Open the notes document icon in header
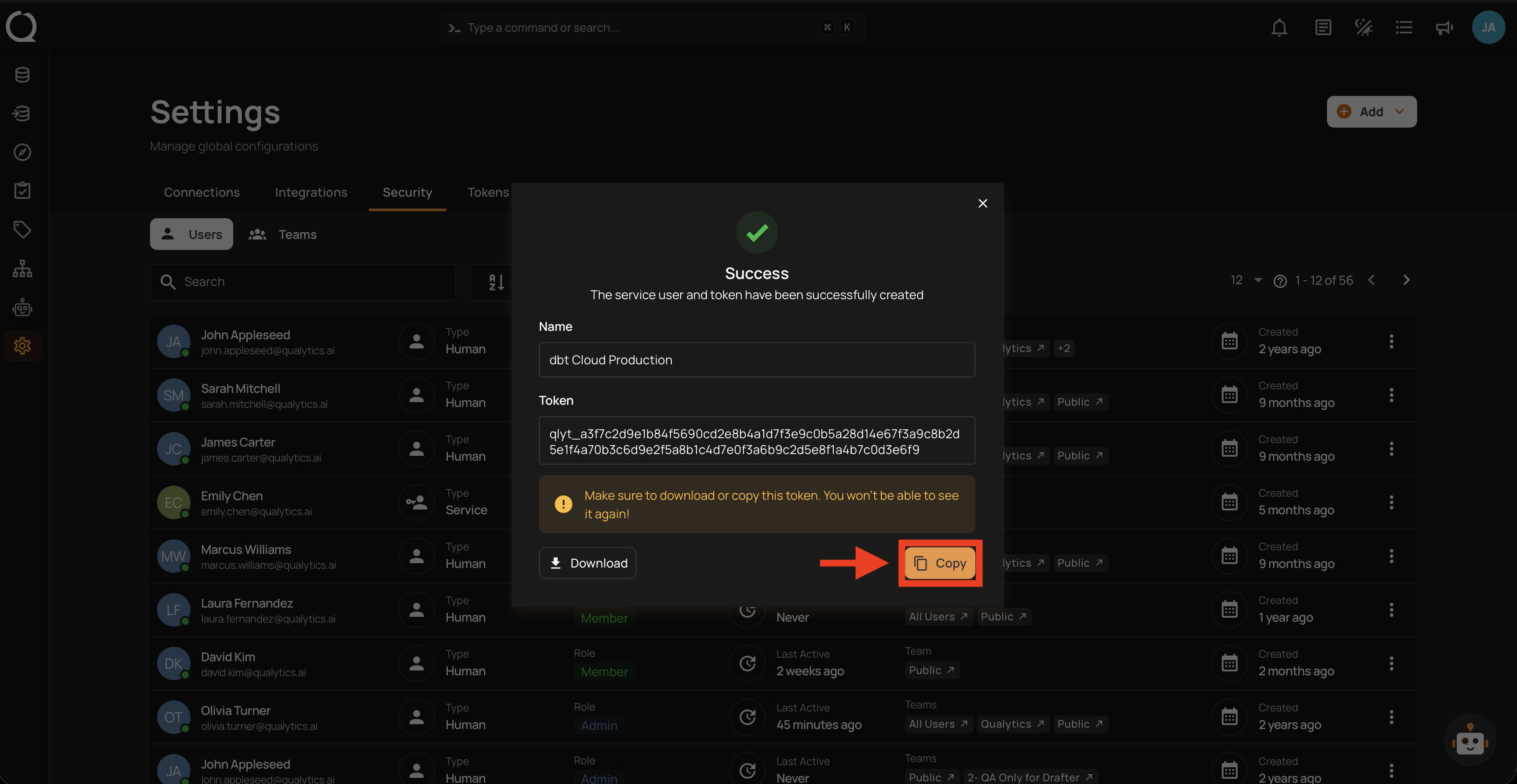This screenshot has width=1517, height=784. pyautogui.click(x=1323, y=28)
